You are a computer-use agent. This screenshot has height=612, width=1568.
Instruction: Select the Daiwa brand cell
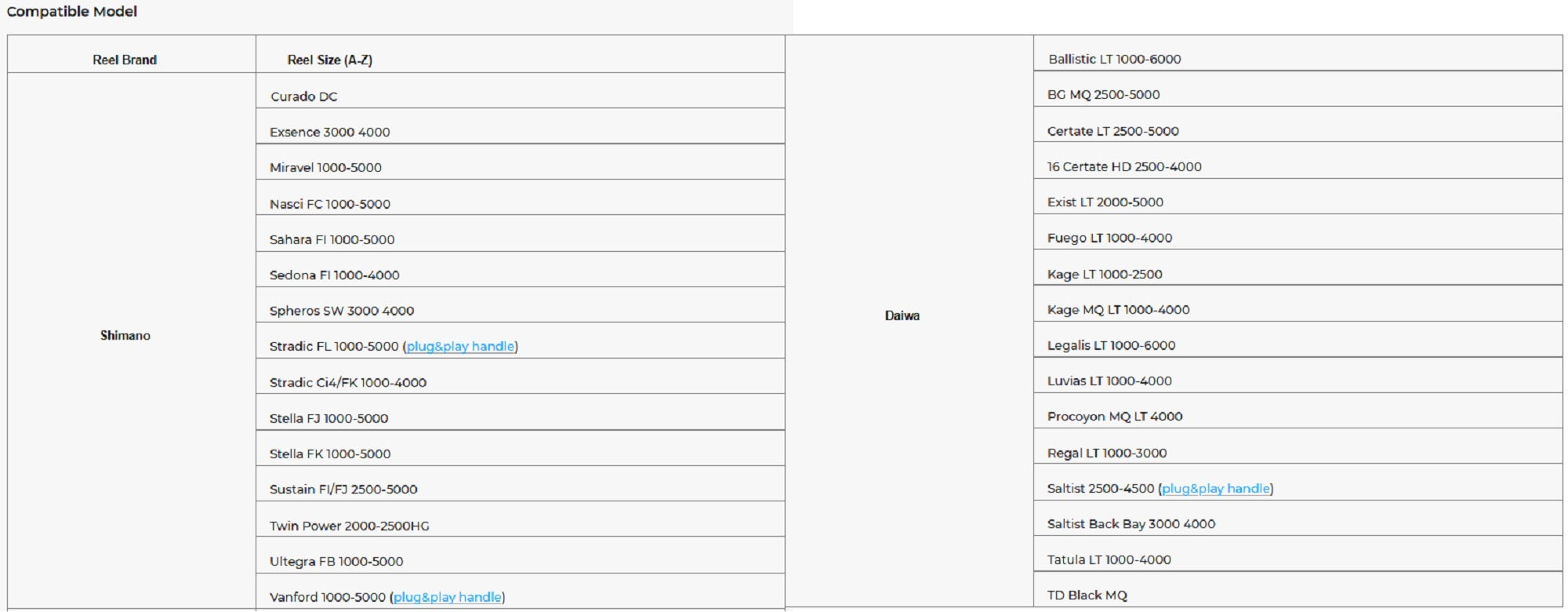(x=902, y=315)
